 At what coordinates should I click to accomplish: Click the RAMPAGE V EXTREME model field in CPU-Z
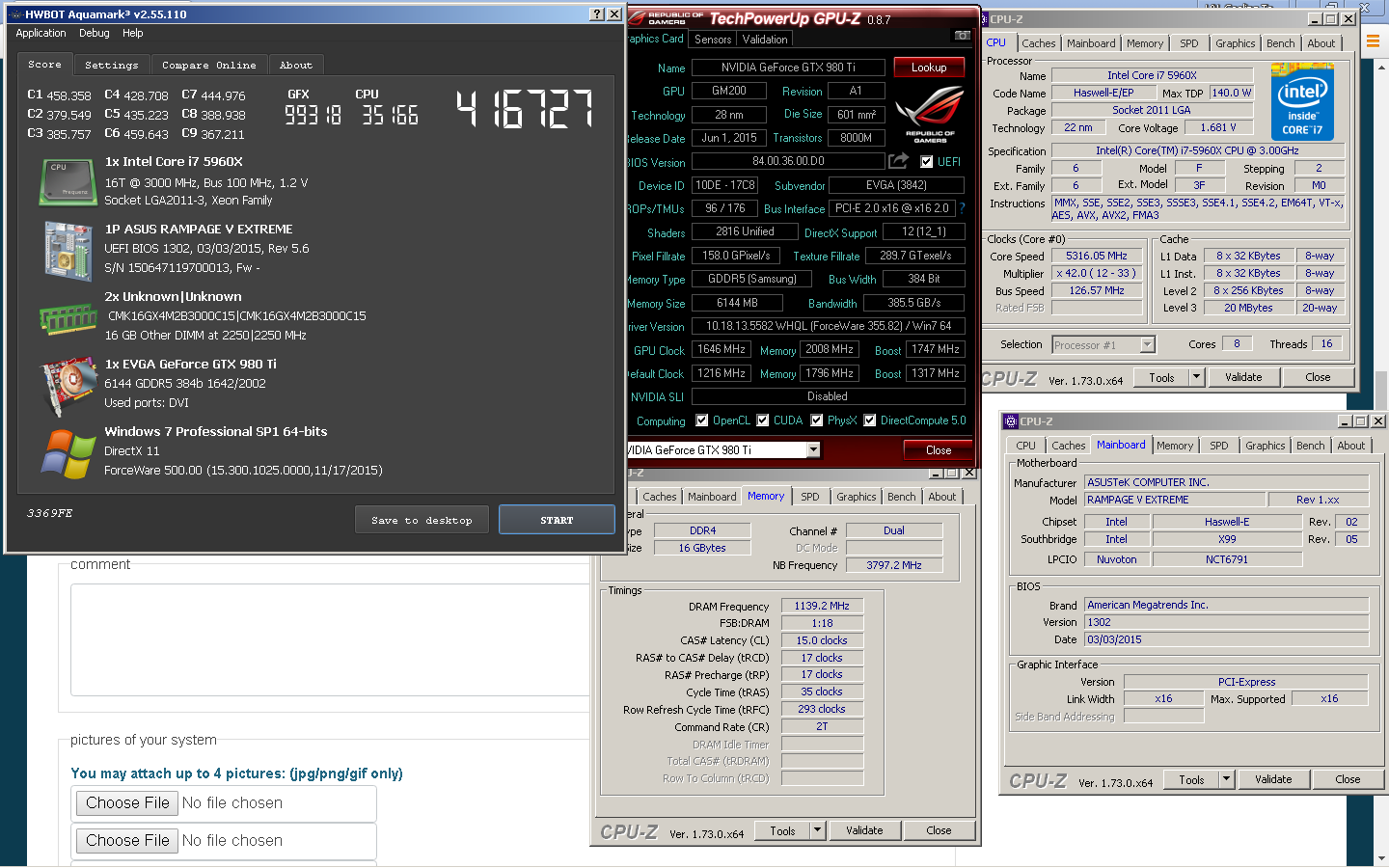point(1175,500)
